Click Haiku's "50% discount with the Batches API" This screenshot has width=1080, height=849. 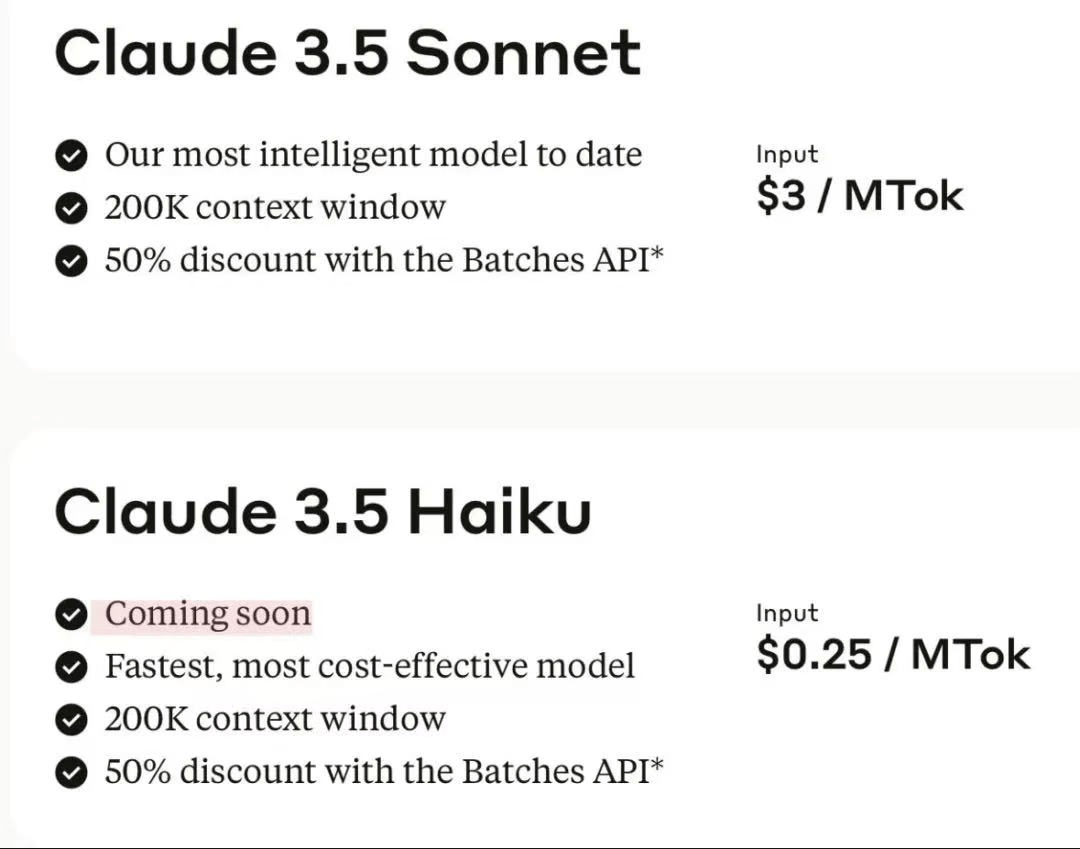click(384, 772)
